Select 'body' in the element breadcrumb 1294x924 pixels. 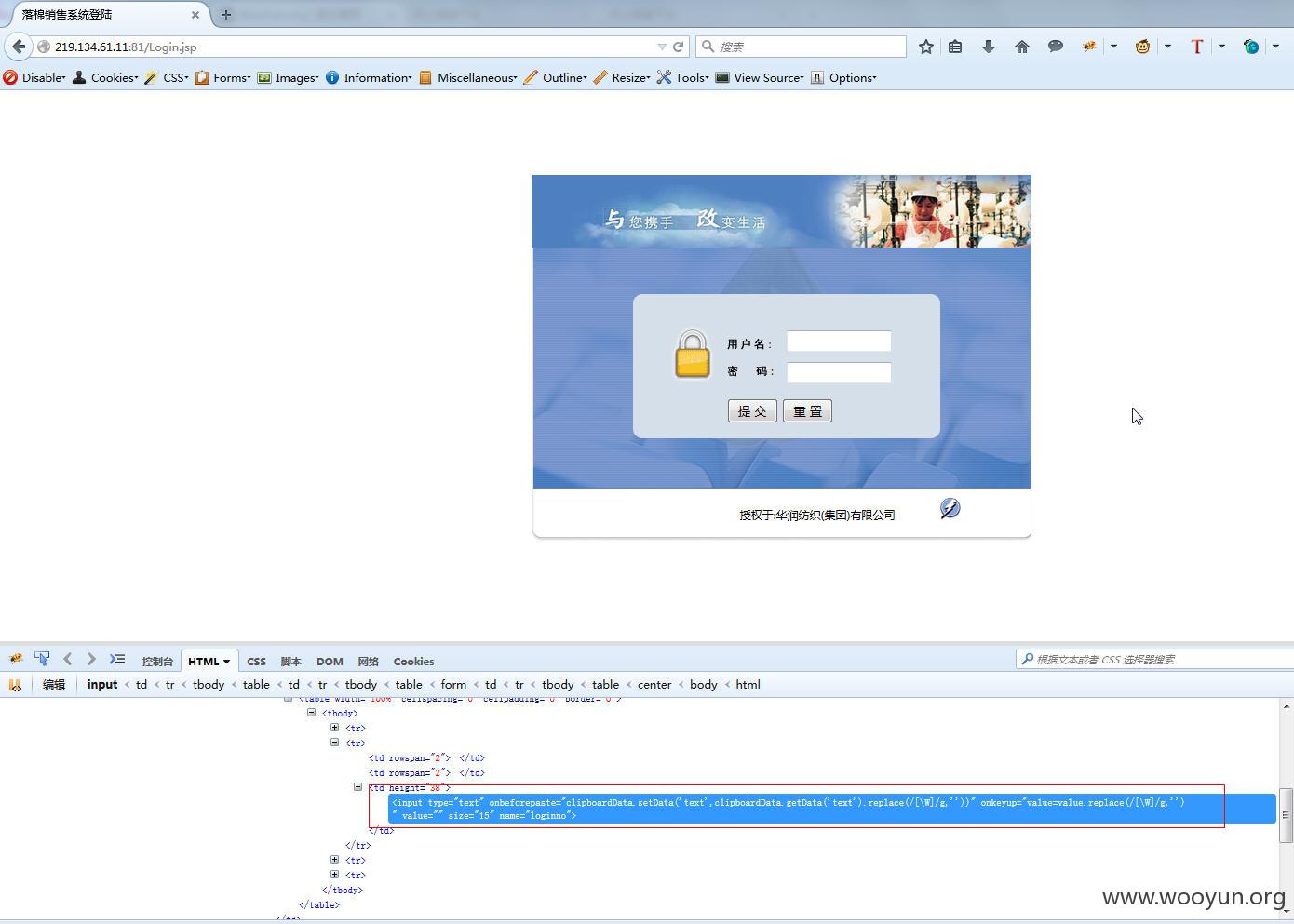point(703,685)
